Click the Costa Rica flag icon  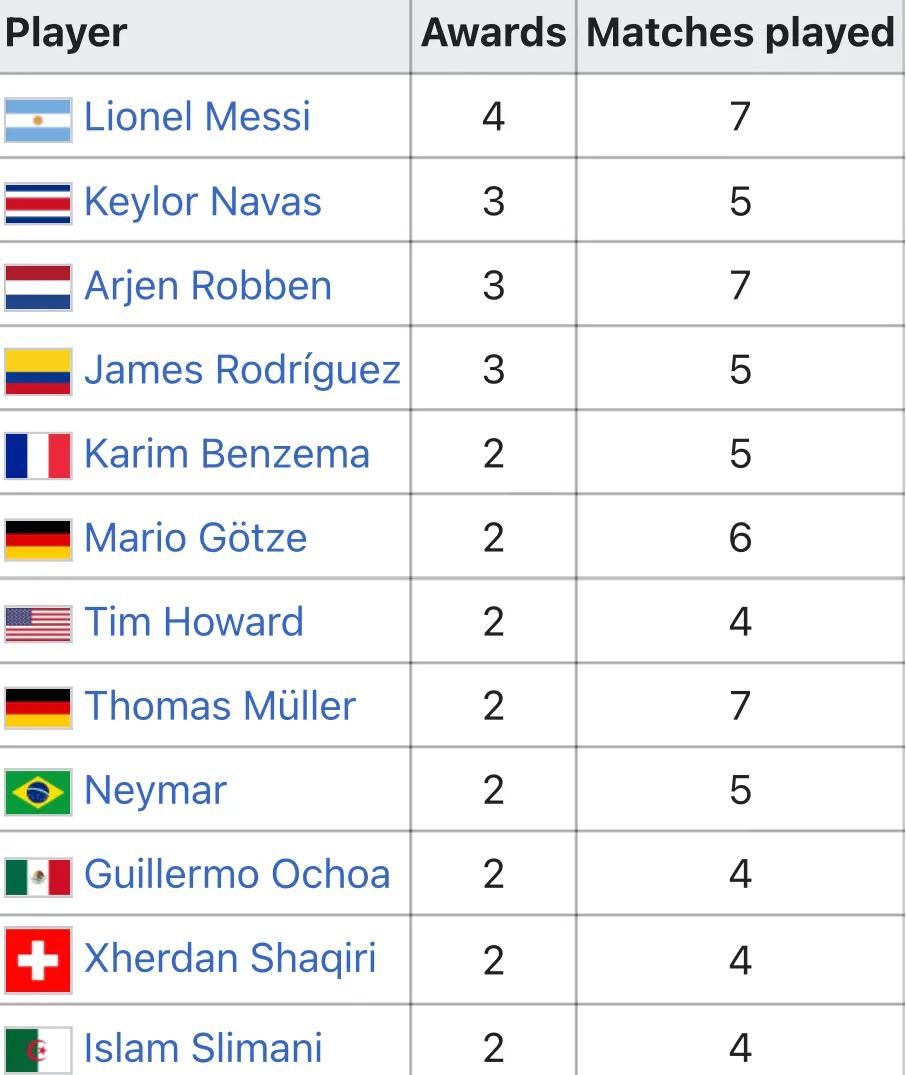[38, 204]
